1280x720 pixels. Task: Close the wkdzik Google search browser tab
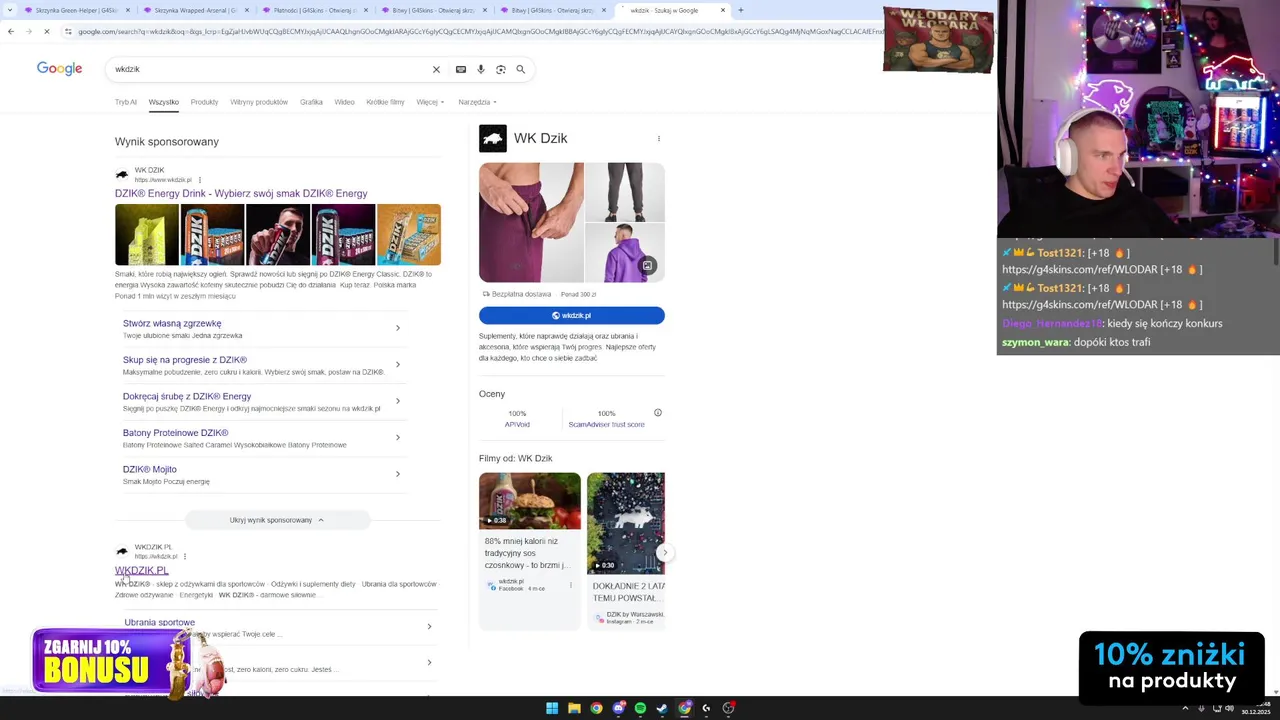(x=723, y=10)
